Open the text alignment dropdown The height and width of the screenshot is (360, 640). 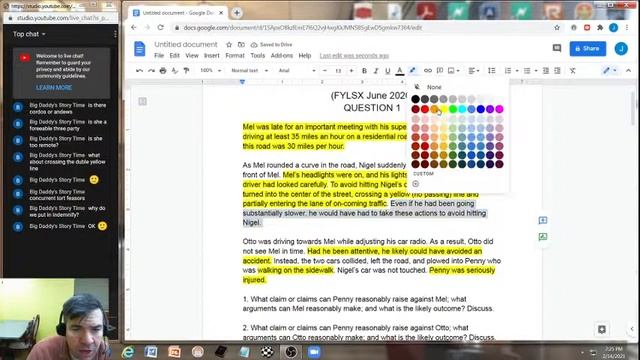(x=473, y=71)
